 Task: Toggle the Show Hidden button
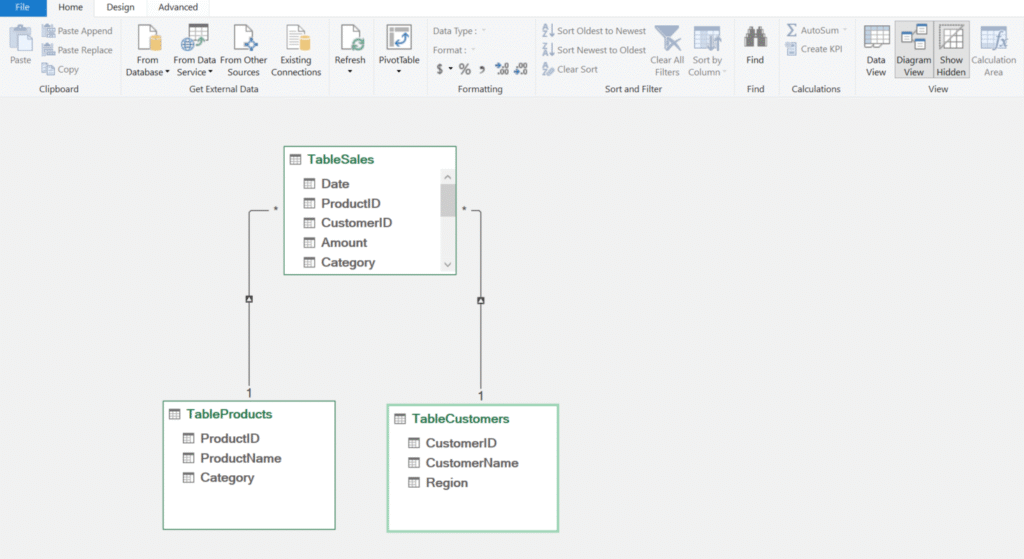pos(951,50)
